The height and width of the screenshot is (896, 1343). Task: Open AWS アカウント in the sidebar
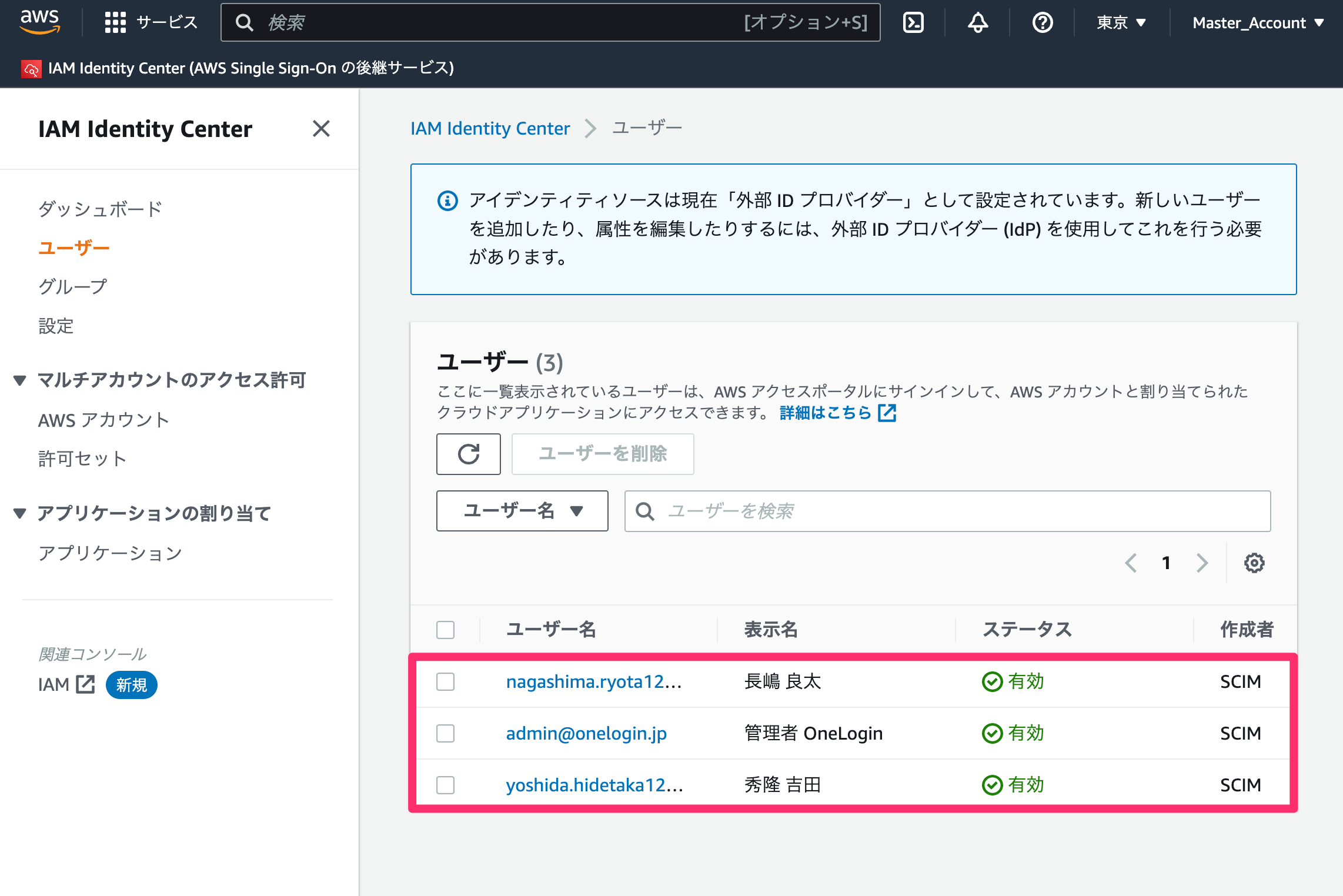point(104,420)
